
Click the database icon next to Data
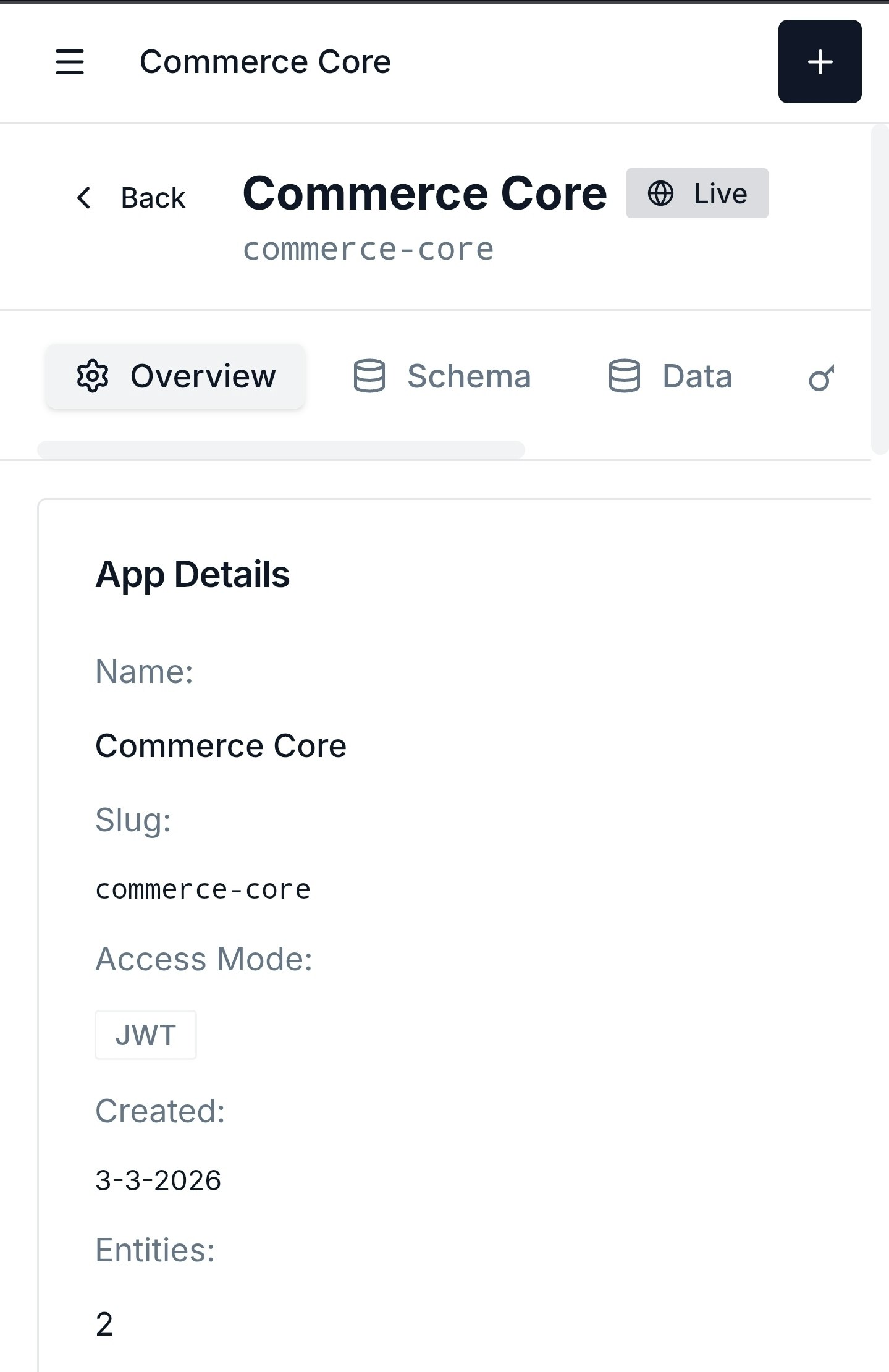tap(625, 376)
